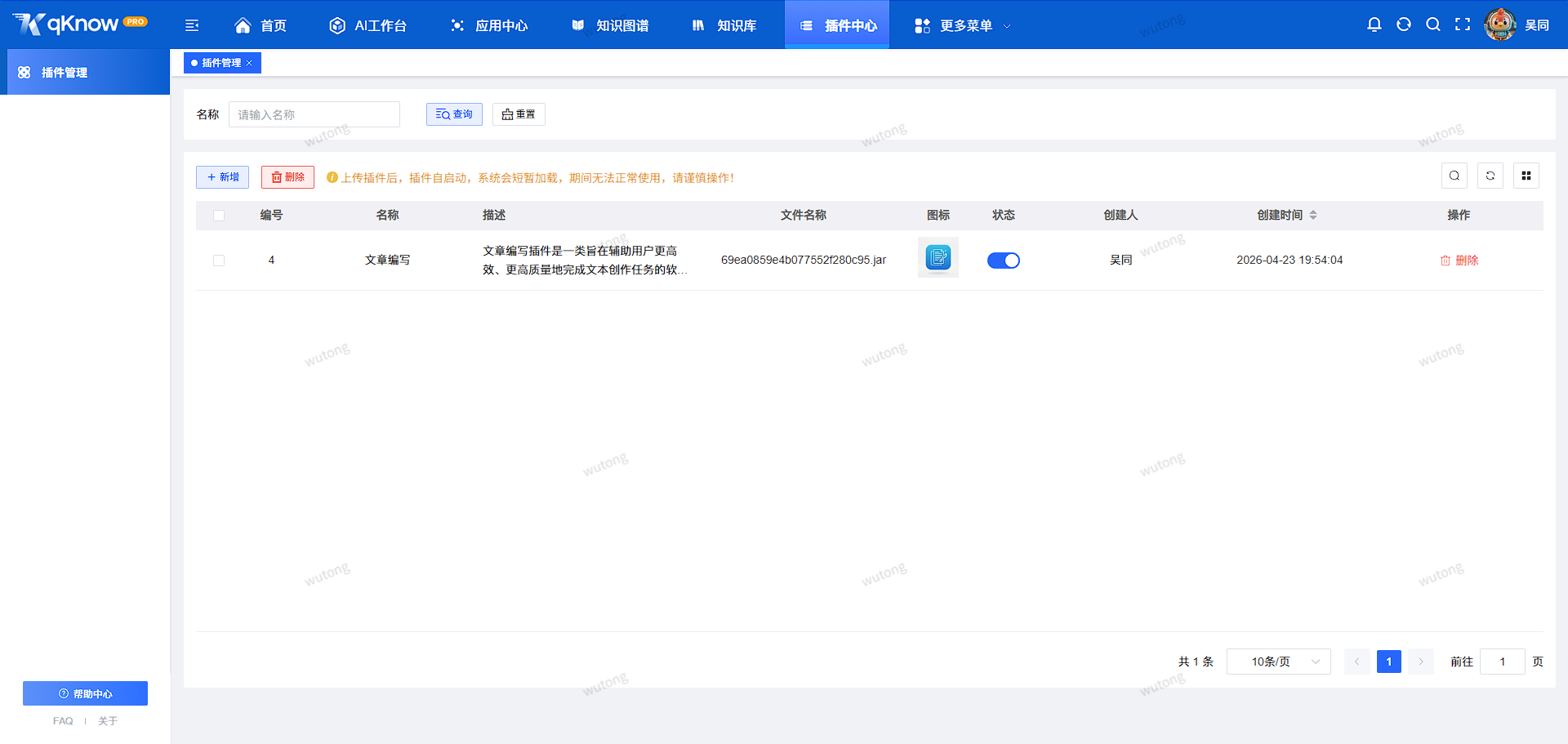Open 知识库 menu

click(724, 25)
